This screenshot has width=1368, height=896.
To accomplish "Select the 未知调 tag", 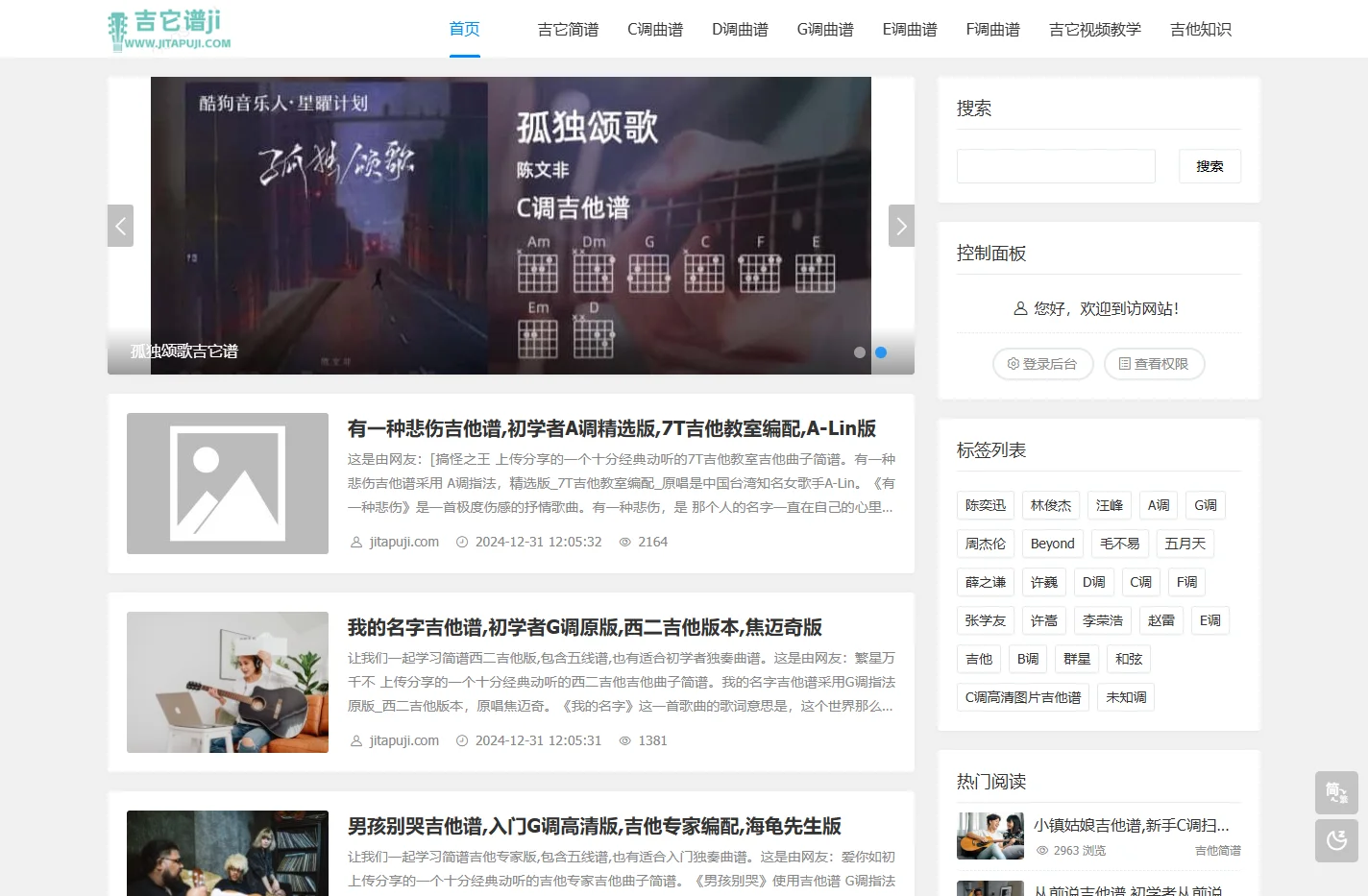I will (x=1126, y=697).
